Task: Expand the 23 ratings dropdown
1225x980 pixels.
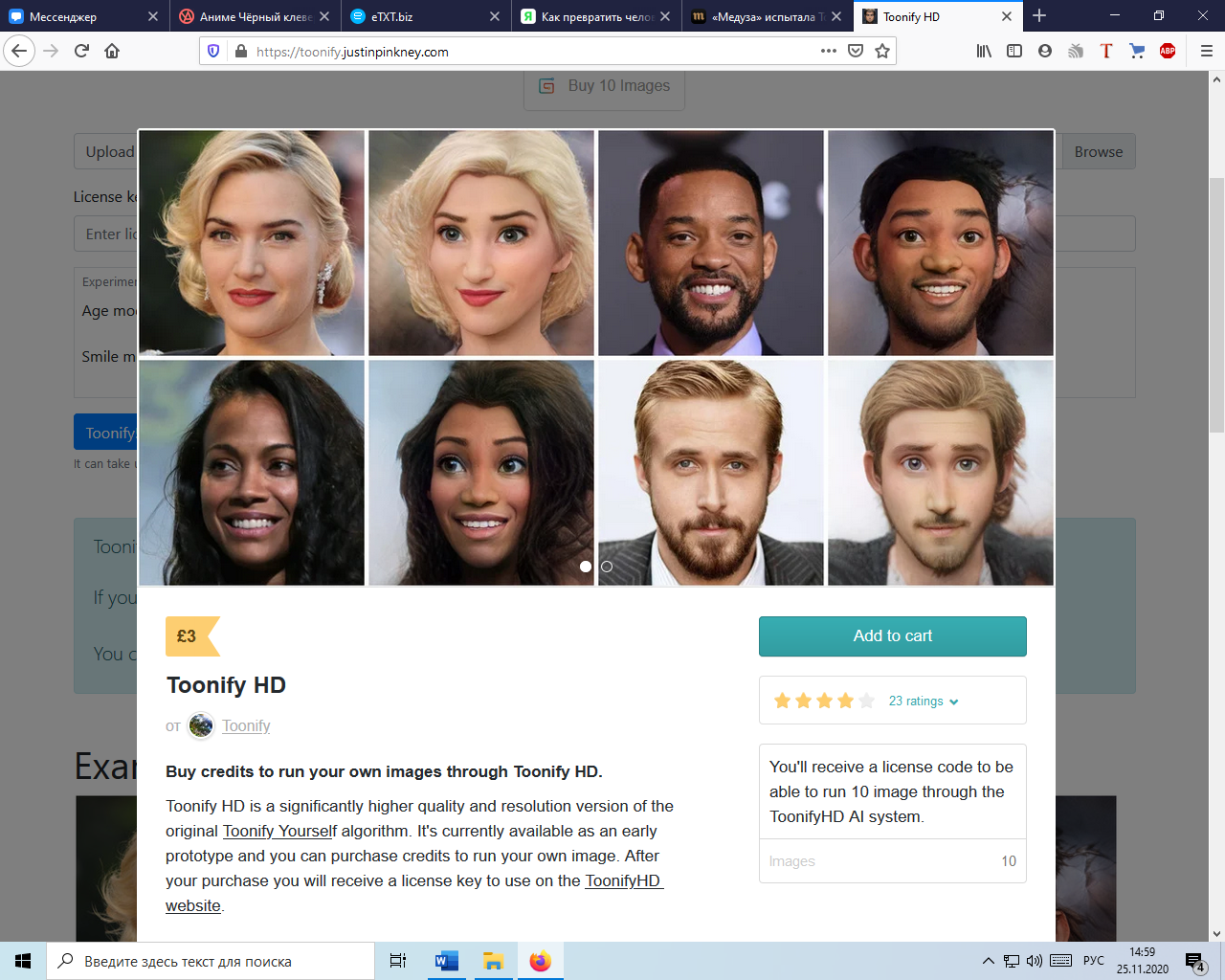Action: (x=923, y=702)
